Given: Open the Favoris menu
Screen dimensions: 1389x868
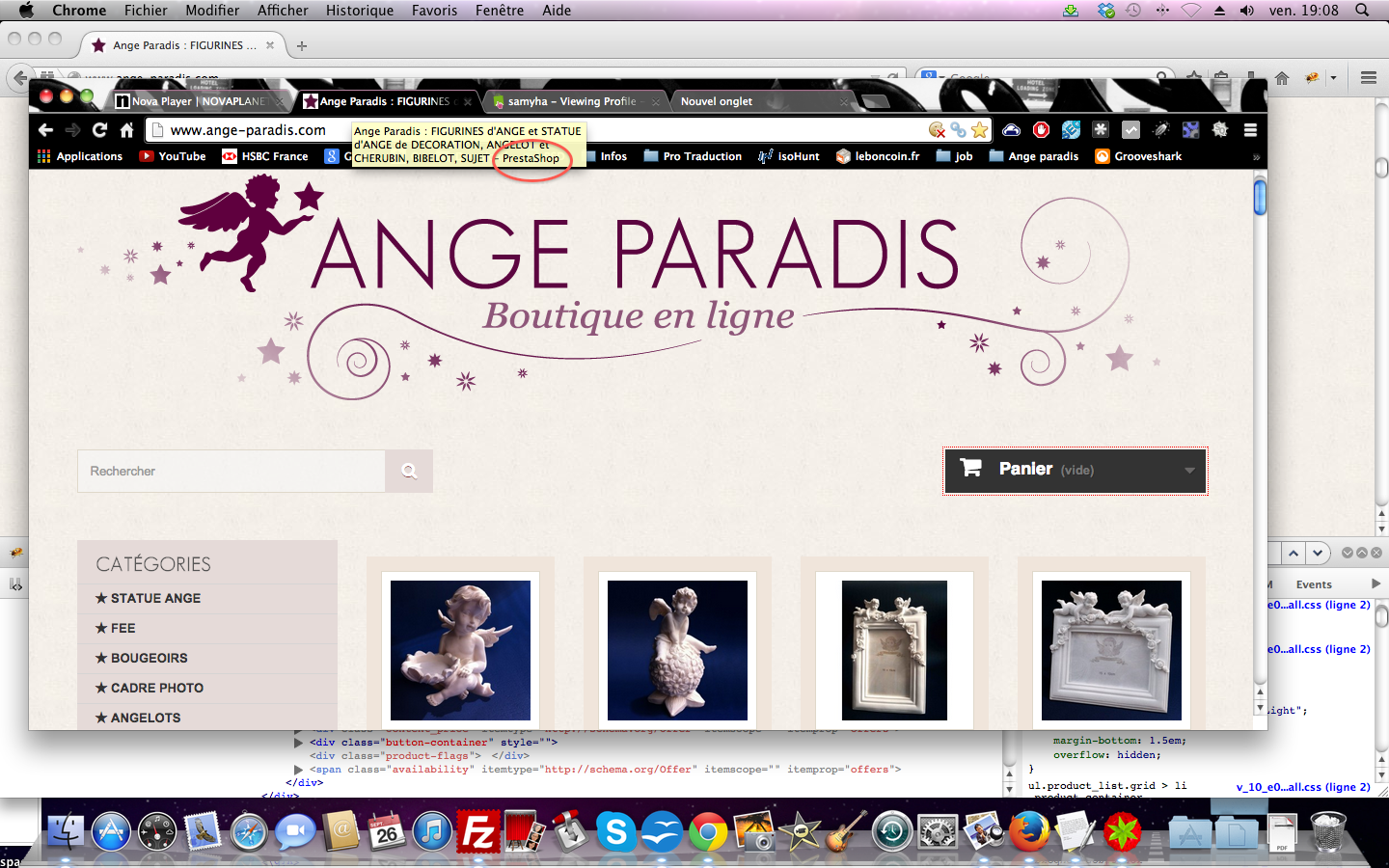Looking at the screenshot, I should click(434, 11).
